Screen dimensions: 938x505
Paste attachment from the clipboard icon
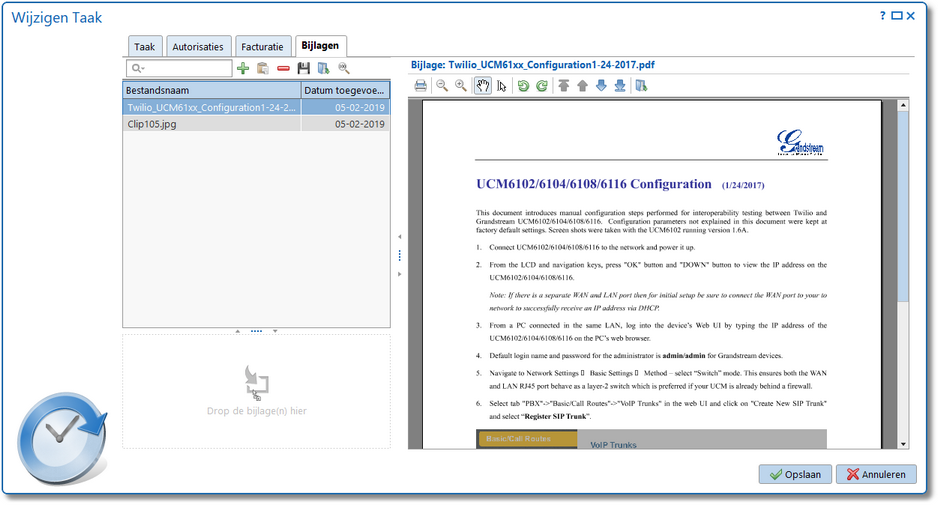click(263, 69)
